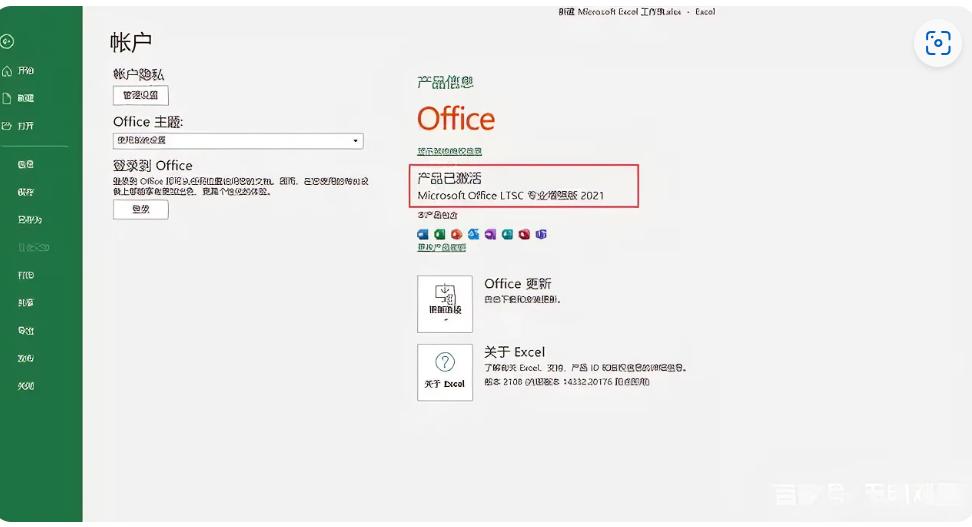The height and width of the screenshot is (527, 972).
Task: Click the 管理设置 button under 帐户隐私
Action: pyautogui.click(x=141, y=95)
